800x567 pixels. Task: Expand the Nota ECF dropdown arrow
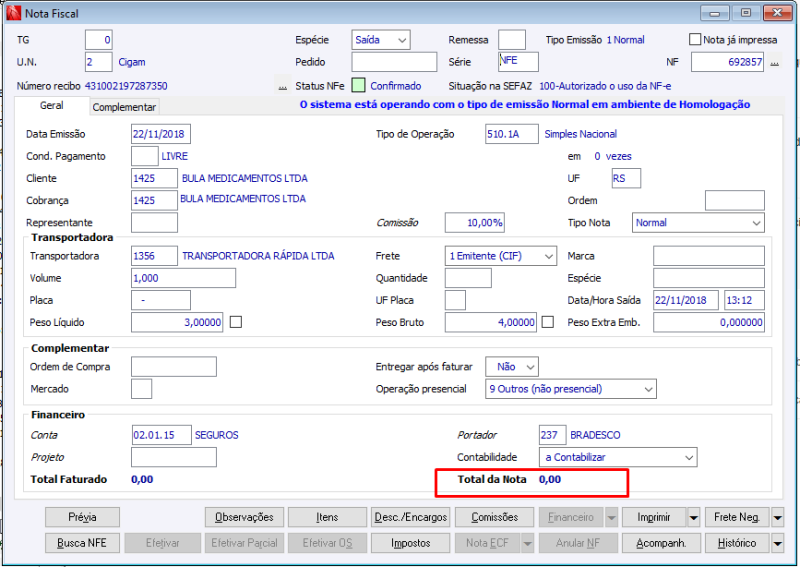(527, 544)
